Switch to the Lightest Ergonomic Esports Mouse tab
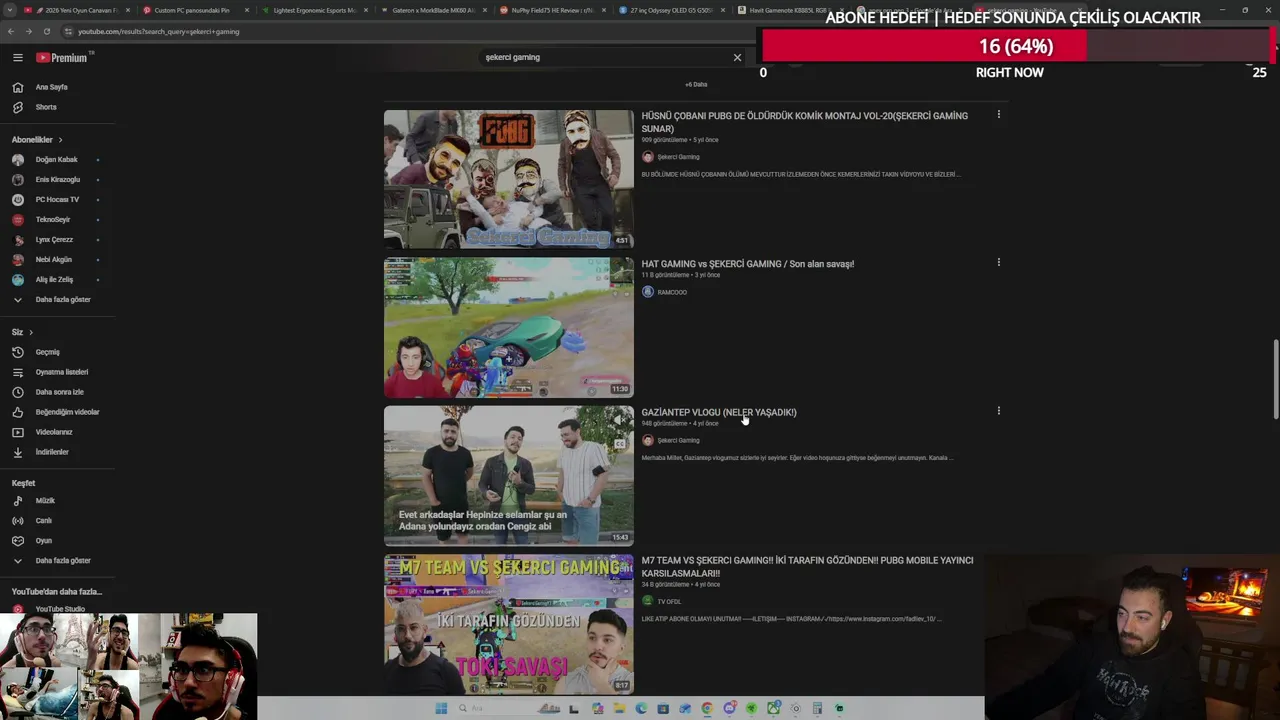1280x720 pixels. pos(312,10)
